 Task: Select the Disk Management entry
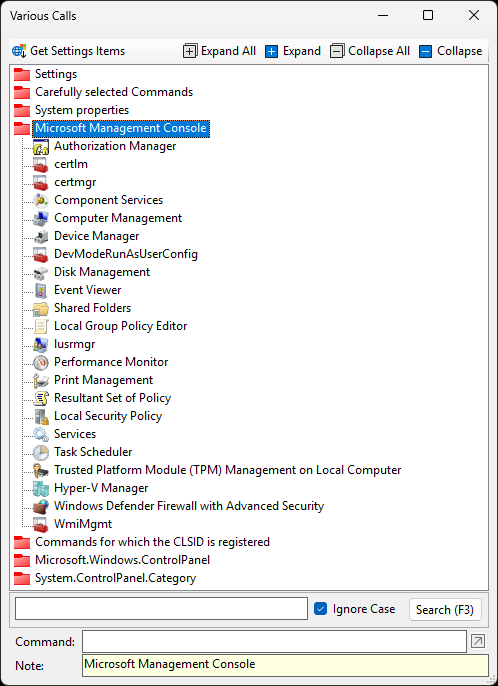tap(102, 272)
